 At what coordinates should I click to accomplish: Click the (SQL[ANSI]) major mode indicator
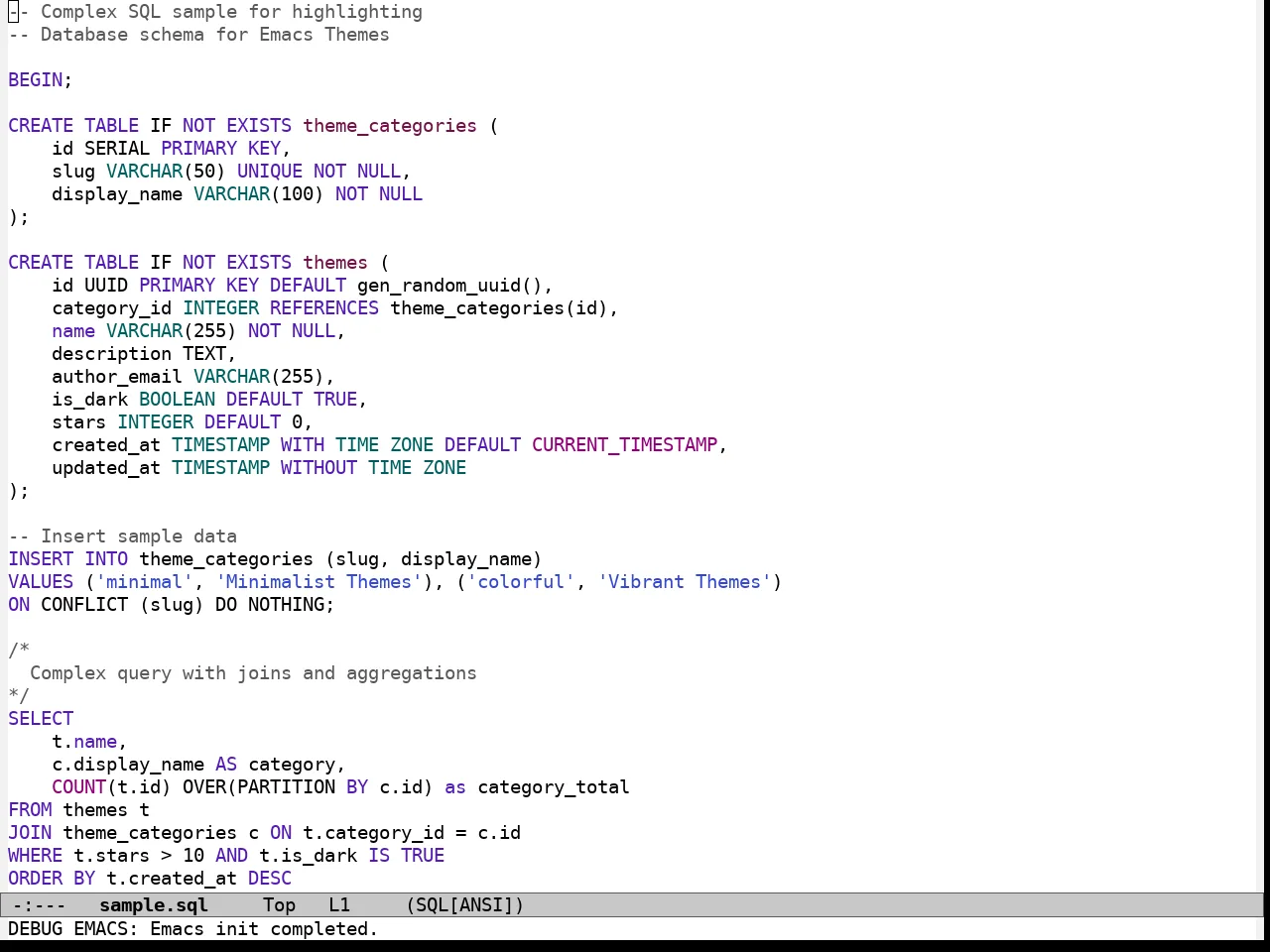point(465,905)
